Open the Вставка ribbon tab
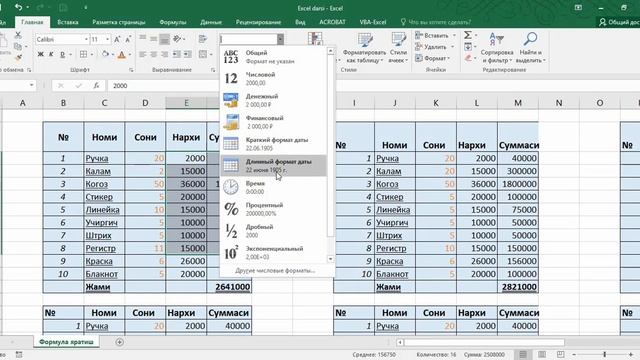This screenshot has height=360, width=640. tap(68, 22)
